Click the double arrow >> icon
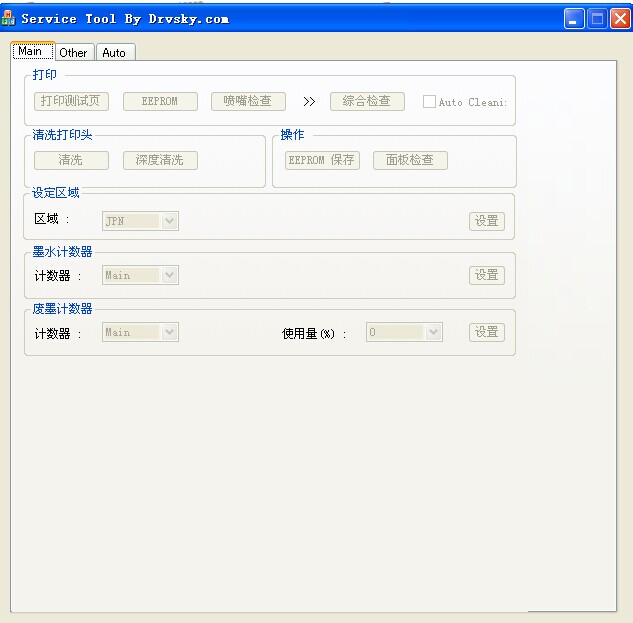 [309, 101]
